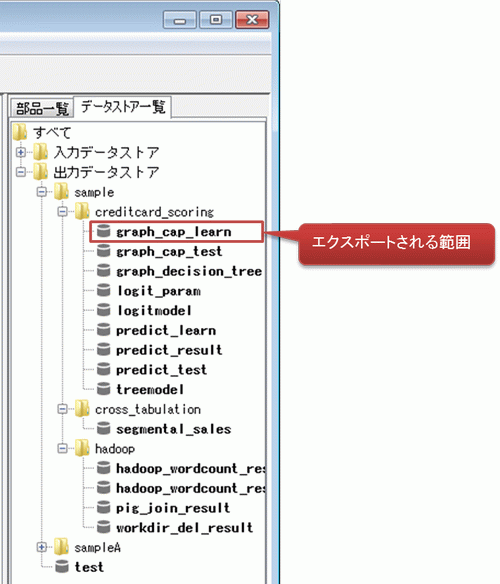Expand the sampleA folder node
Image resolution: width=500 pixels, height=584 pixels.
coord(41,547)
